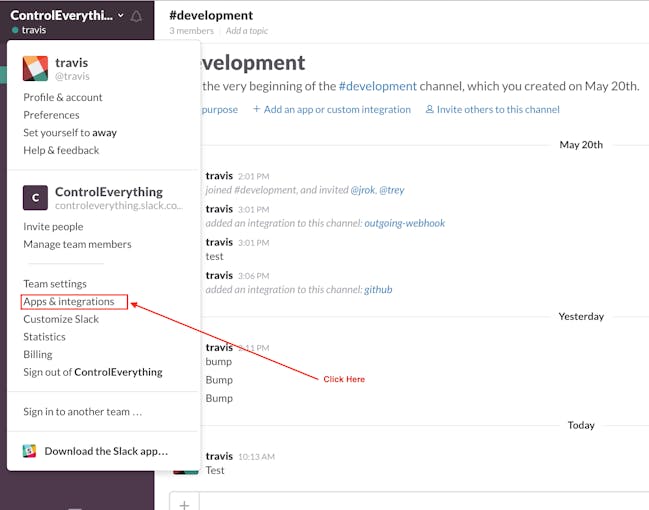
Task: Open the @trey mention
Action: pos(392,190)
